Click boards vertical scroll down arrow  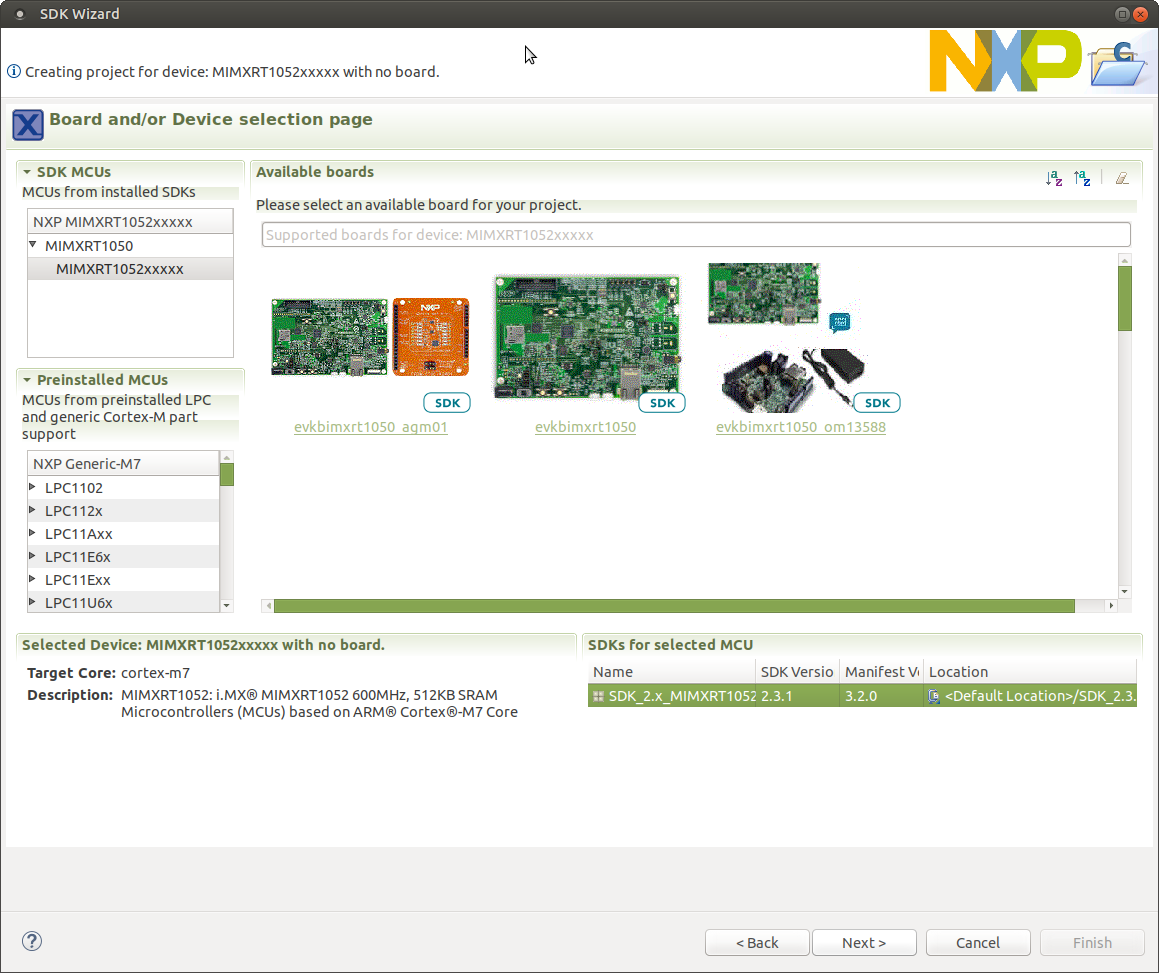[x=1125, y=591]
